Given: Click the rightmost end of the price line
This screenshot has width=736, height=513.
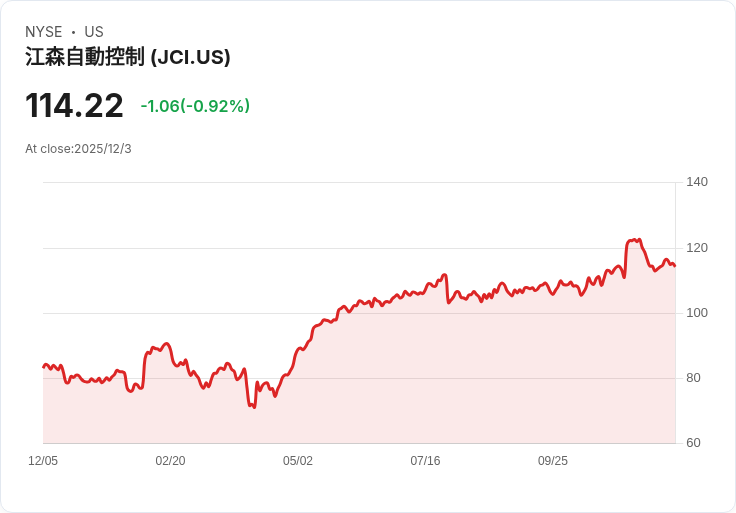Looking at the screenshot, I should (x=674, y=266).
